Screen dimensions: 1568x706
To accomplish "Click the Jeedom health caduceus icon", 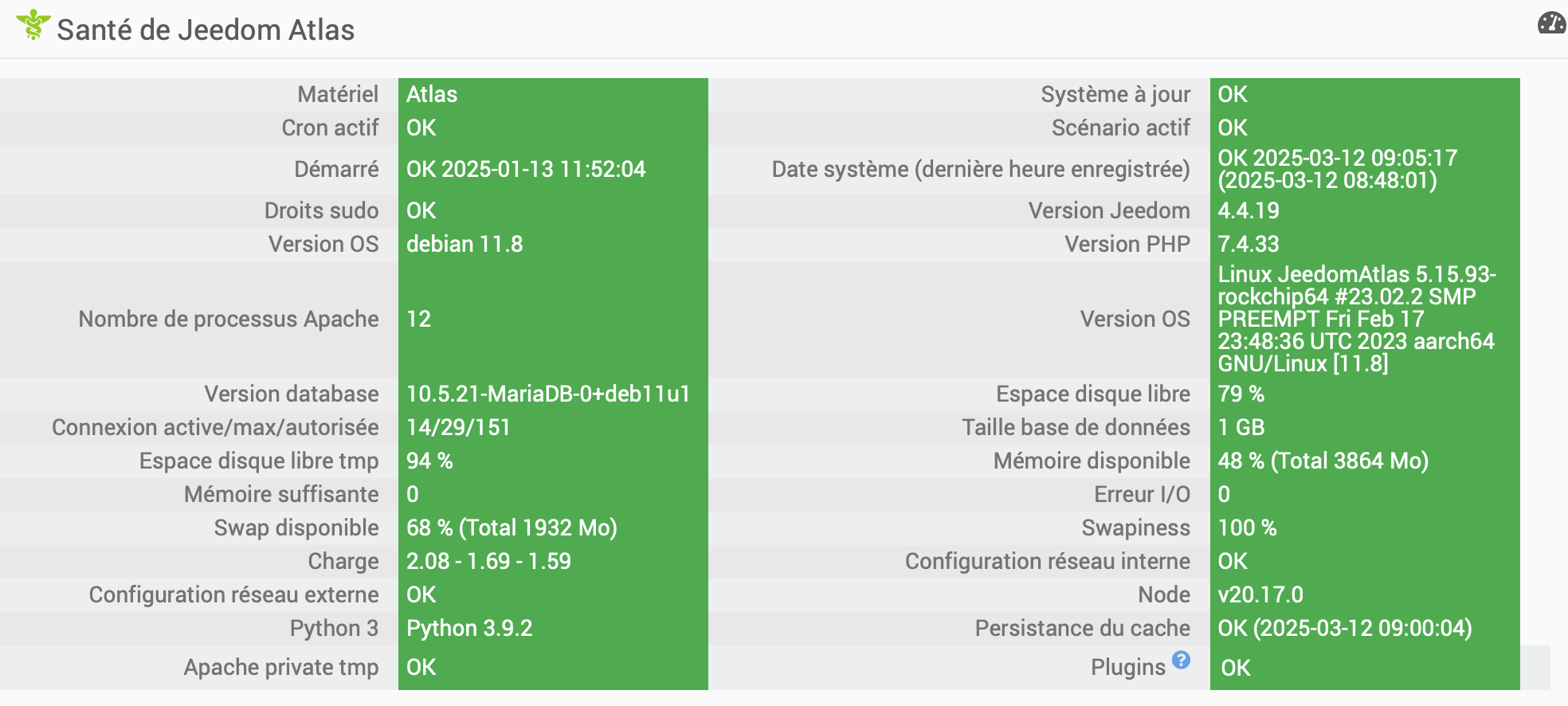I will coord(33,25).
